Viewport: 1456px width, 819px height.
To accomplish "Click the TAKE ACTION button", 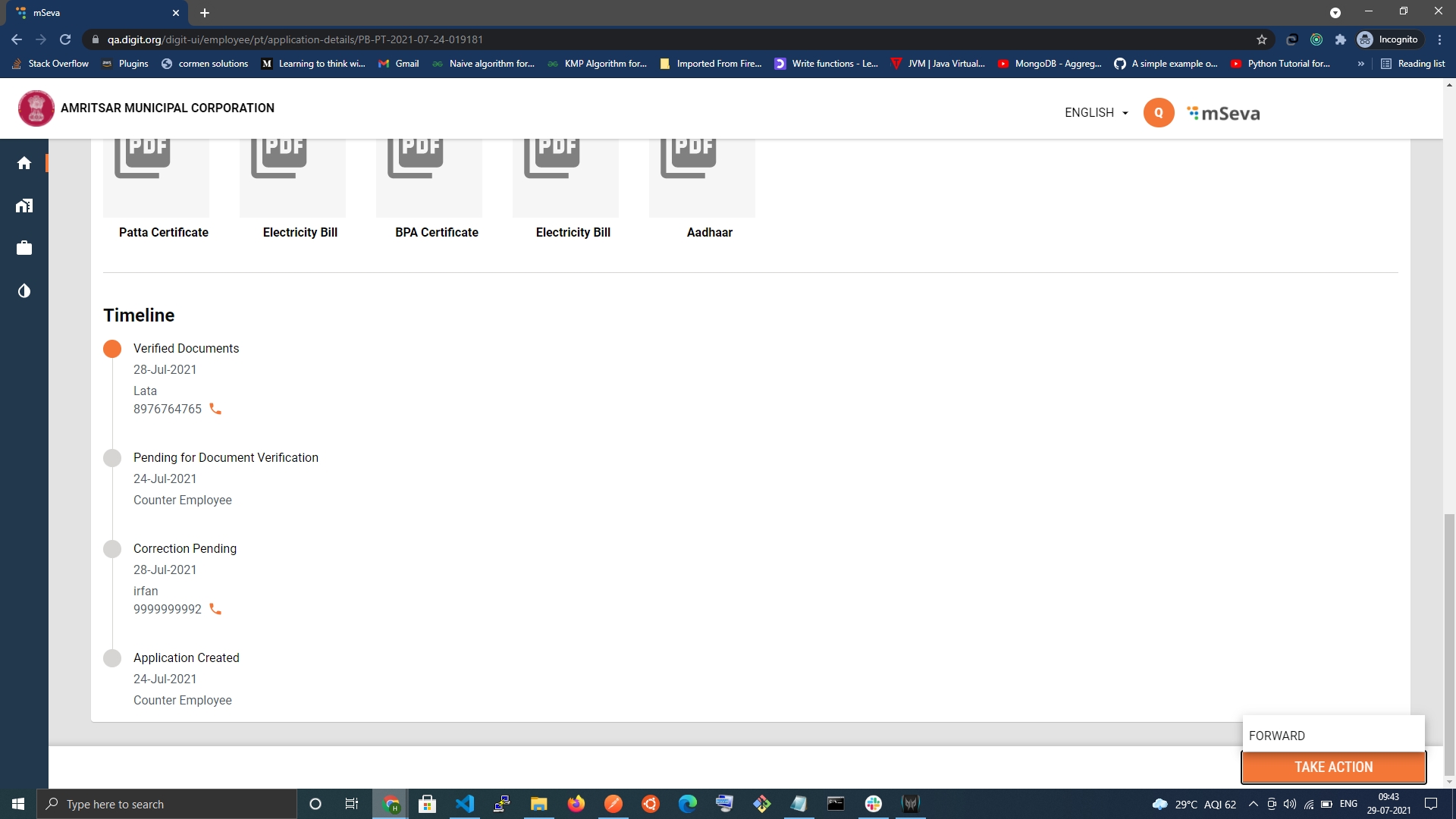I will coord(1333,767).
